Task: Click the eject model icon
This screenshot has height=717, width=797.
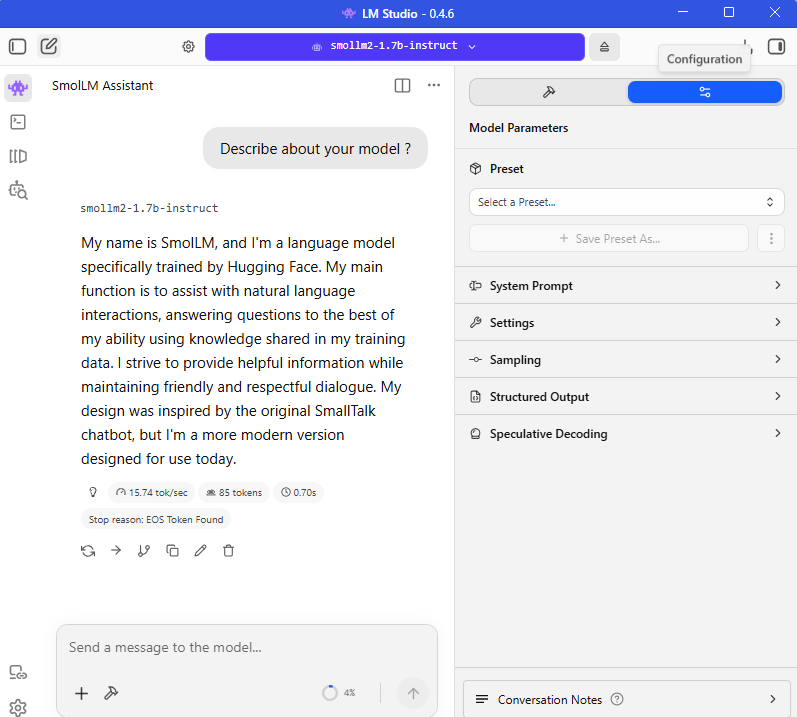Action: coord(604,47)
